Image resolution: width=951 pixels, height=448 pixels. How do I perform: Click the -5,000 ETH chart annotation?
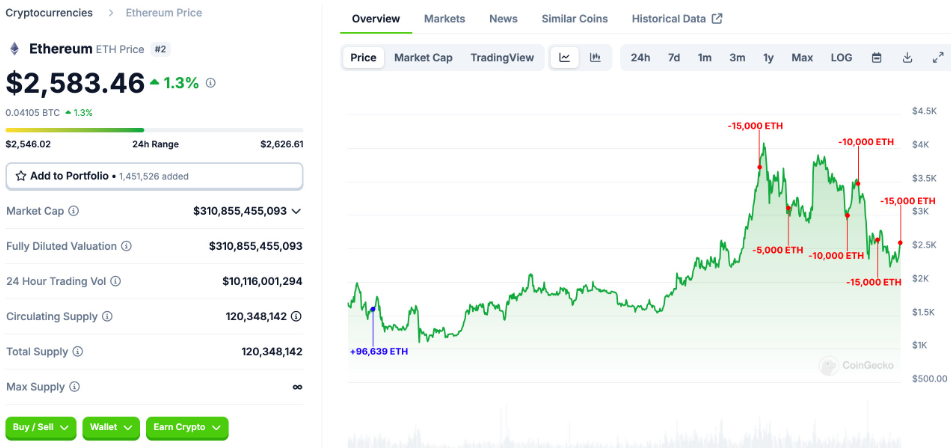[778, 250]
